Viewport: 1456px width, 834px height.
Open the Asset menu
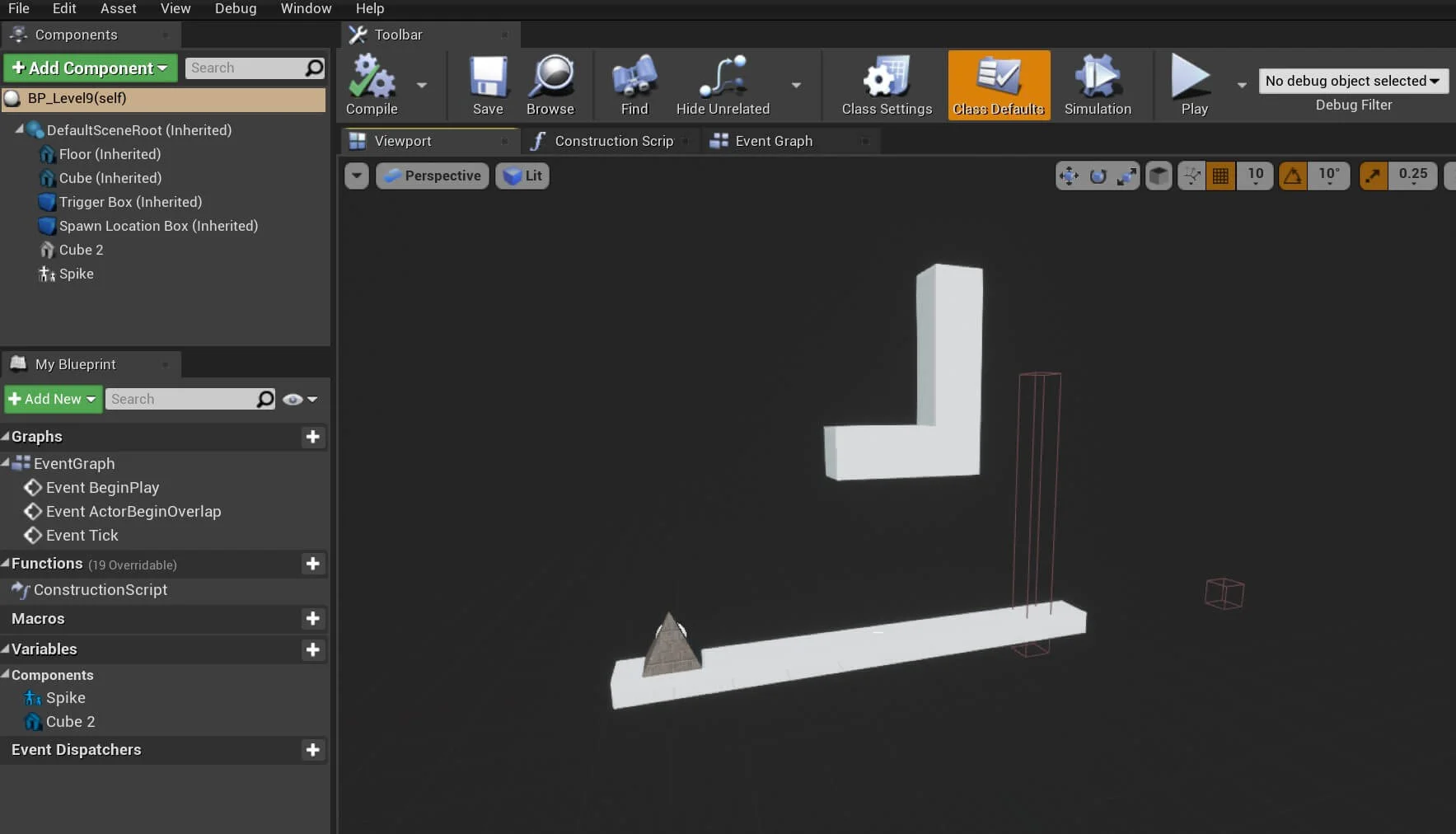pyautogui.click(x=118, y=8)
